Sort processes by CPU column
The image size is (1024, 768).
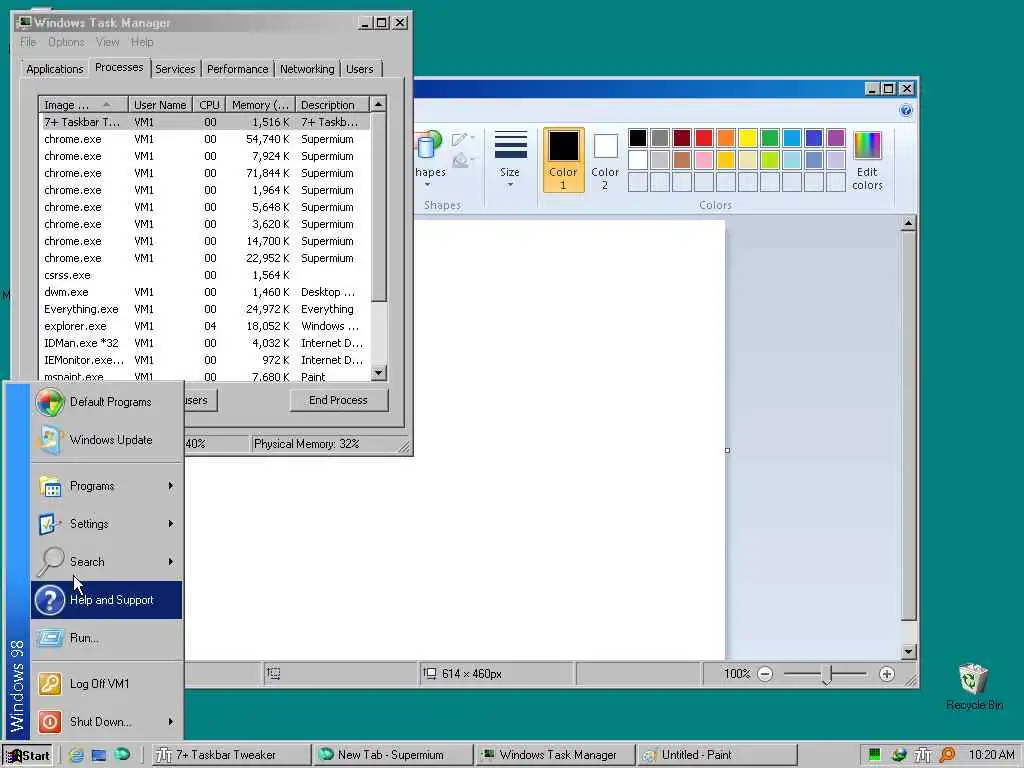click(x=210, y=105)
